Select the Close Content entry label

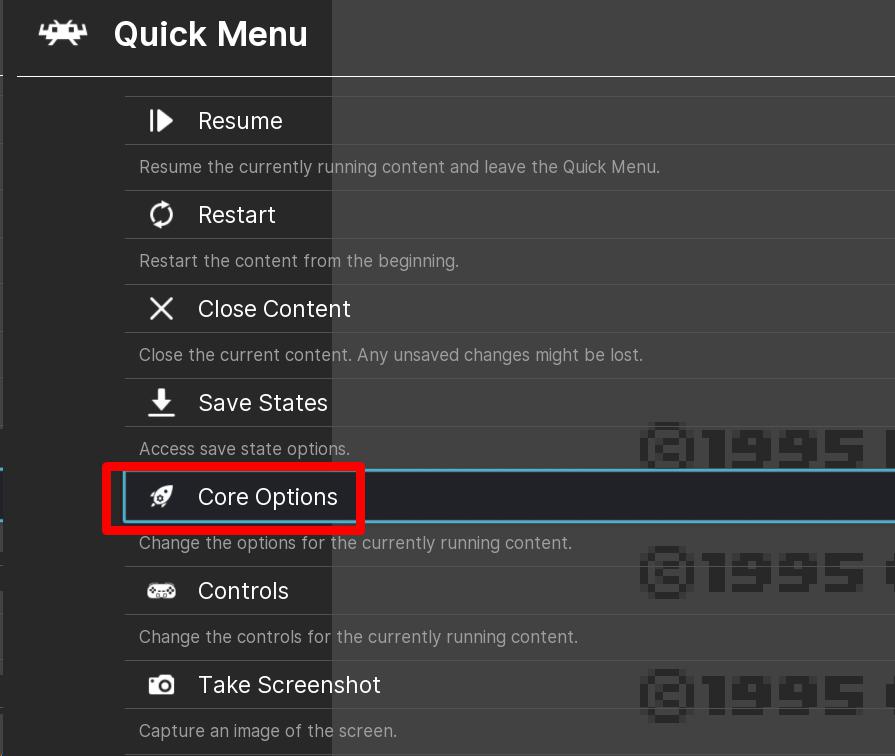tap(274, 309)
